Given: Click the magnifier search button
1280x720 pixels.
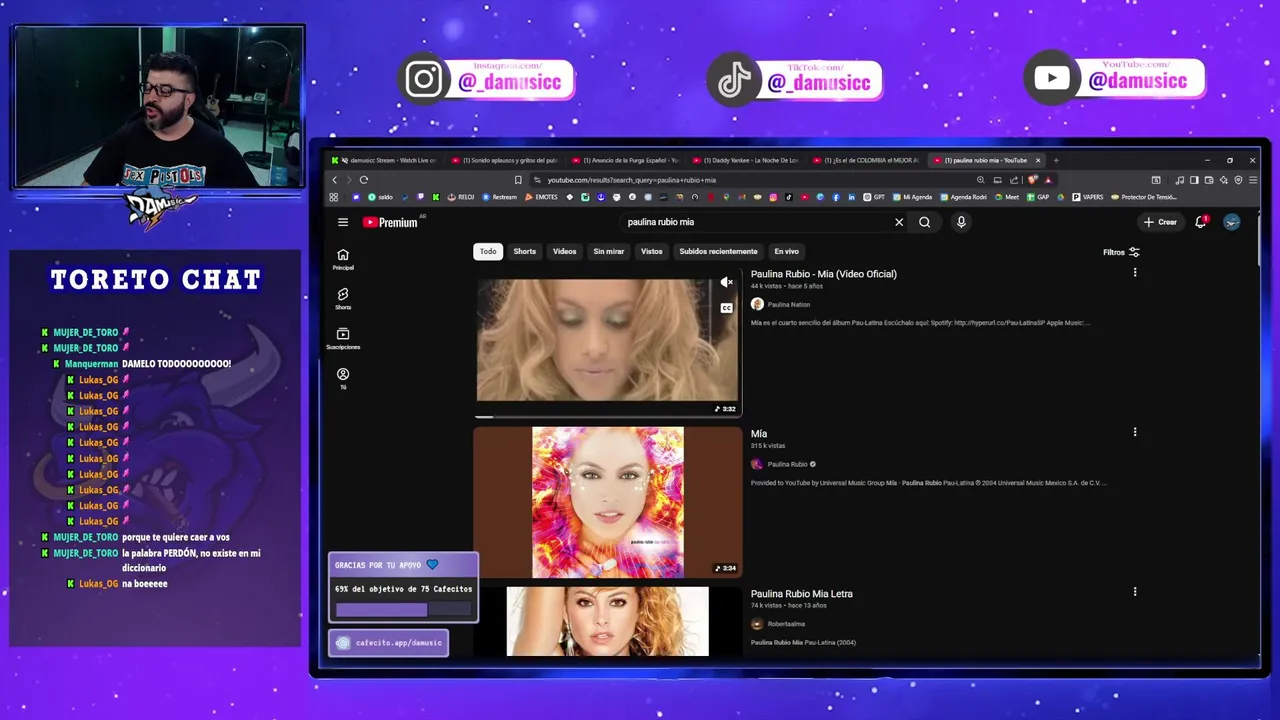Looking at the screenshot, I should [925, 222].
